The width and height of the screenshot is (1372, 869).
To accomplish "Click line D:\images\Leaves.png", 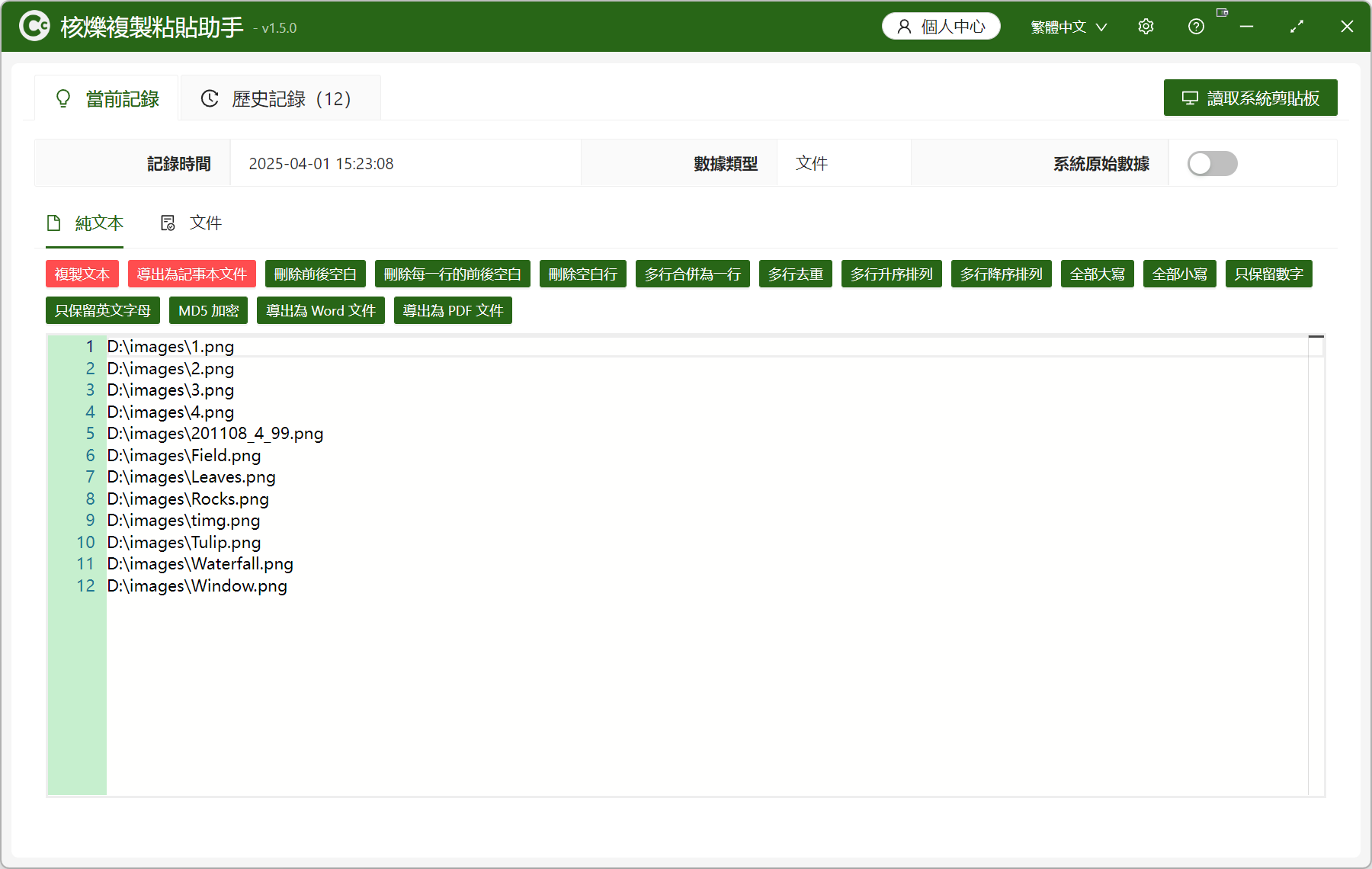I will tap(191, 477).
